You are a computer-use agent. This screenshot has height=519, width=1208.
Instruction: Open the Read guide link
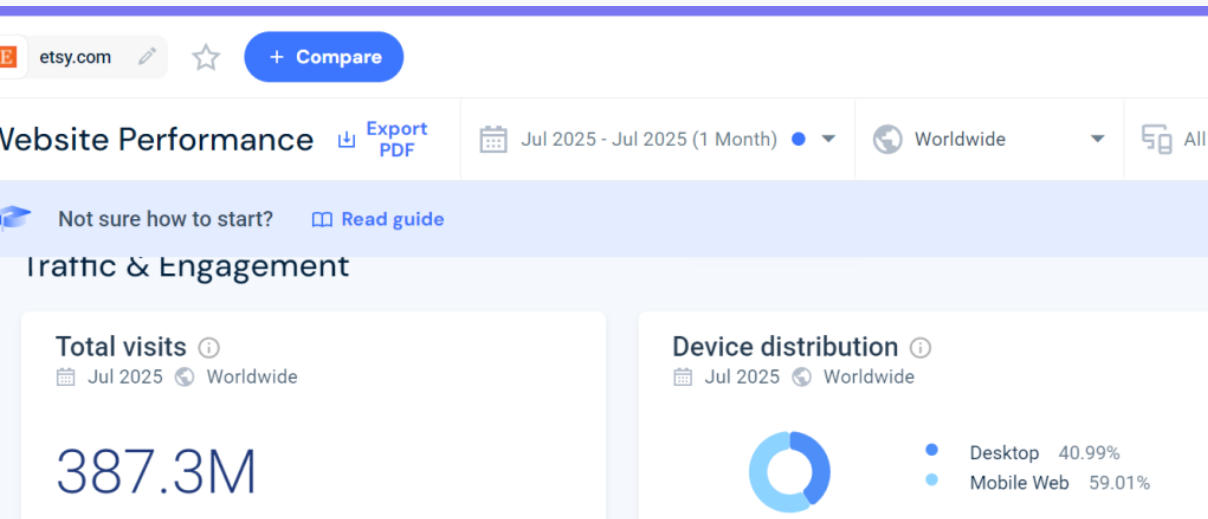coord(392,220)
